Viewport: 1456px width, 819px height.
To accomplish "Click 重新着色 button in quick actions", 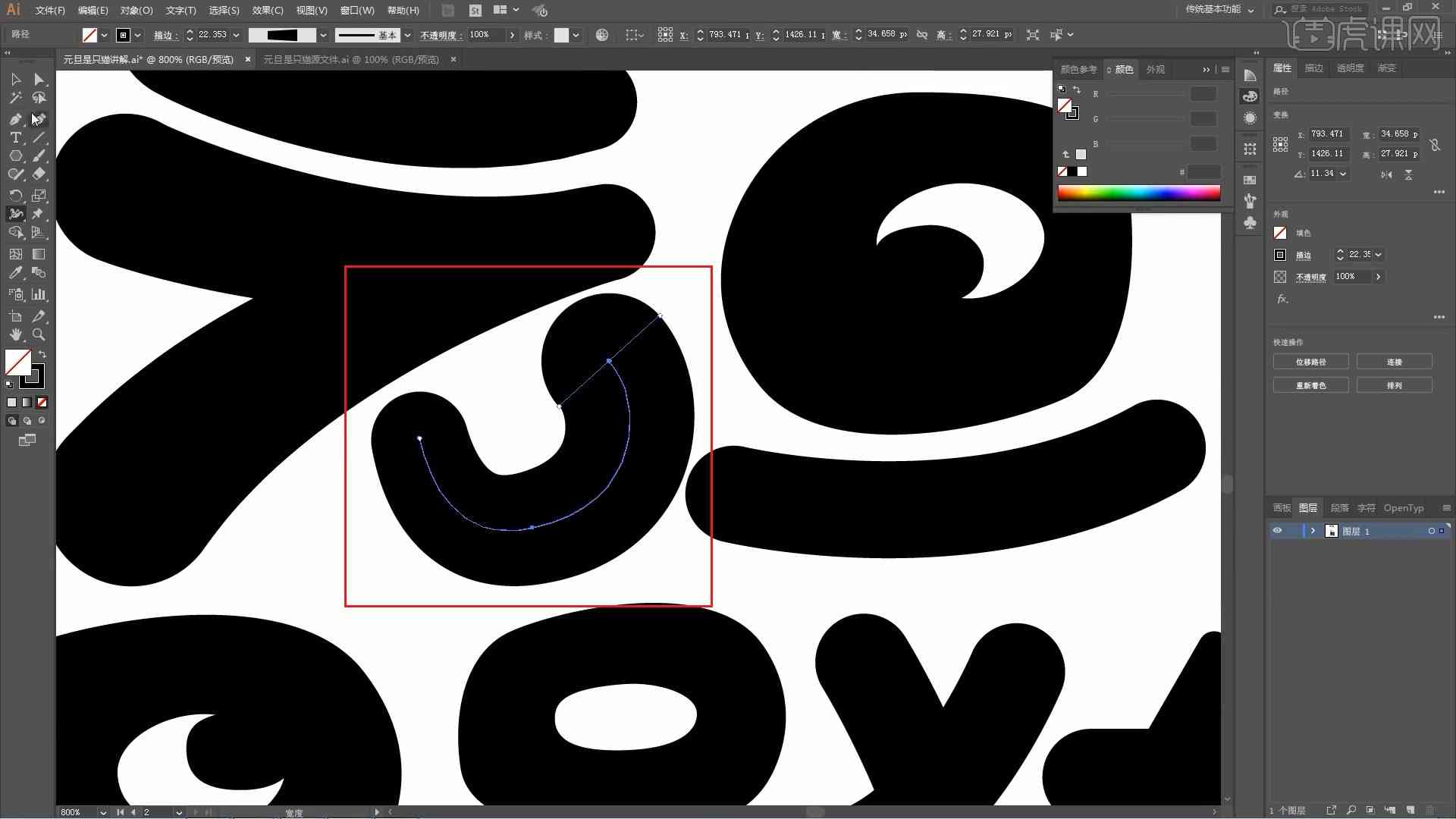I will click(x=1311, y=385).
